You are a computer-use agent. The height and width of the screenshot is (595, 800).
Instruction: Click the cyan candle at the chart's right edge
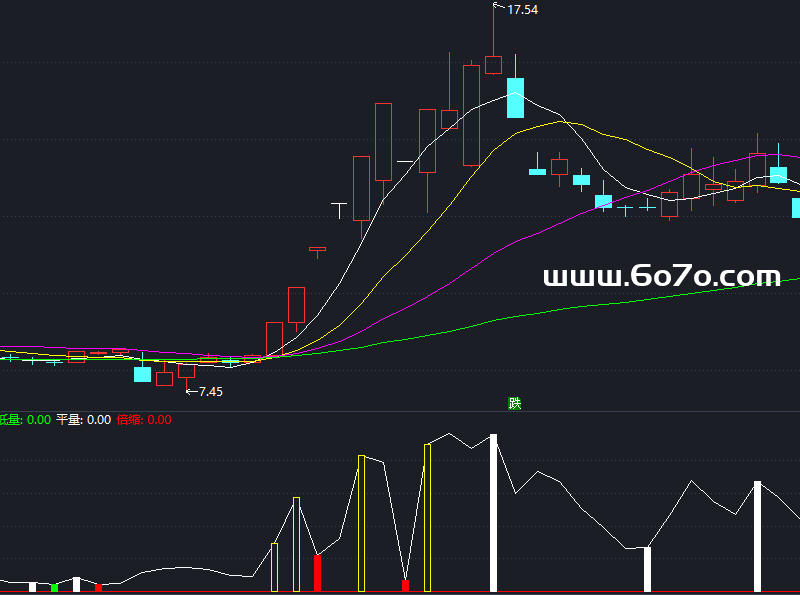[x=796, y=208]
